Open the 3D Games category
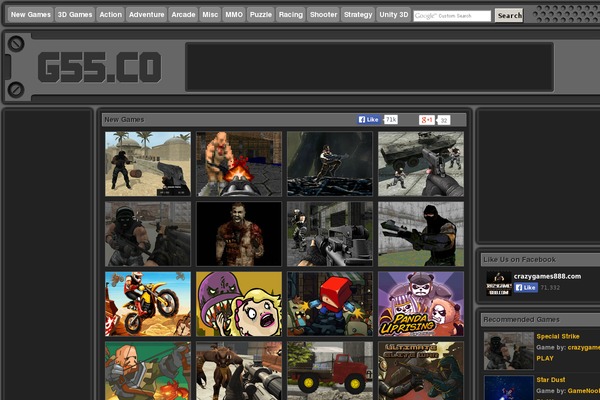This screenshot has width=600, height=400. pos(75,15)
